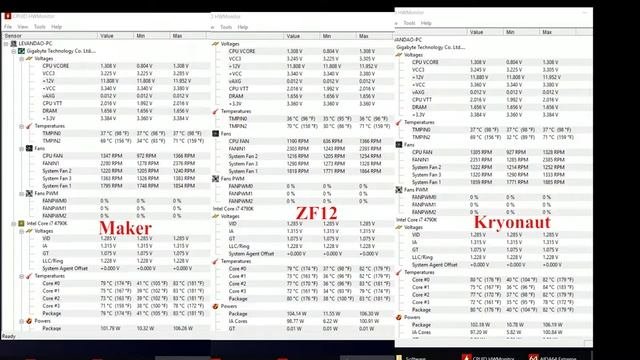Click the Powers icon in ZF12 window
640x360 pixels.
pos(216,306)
